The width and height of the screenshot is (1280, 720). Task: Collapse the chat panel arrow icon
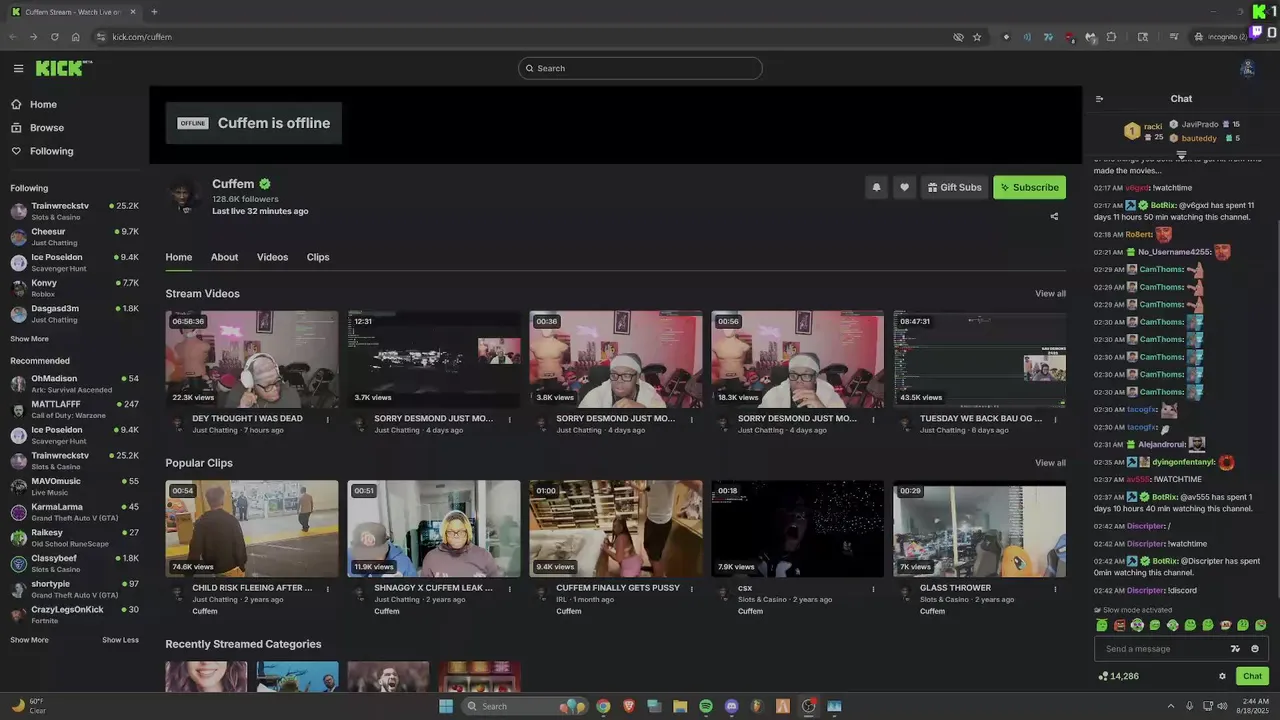point(1099,99)
